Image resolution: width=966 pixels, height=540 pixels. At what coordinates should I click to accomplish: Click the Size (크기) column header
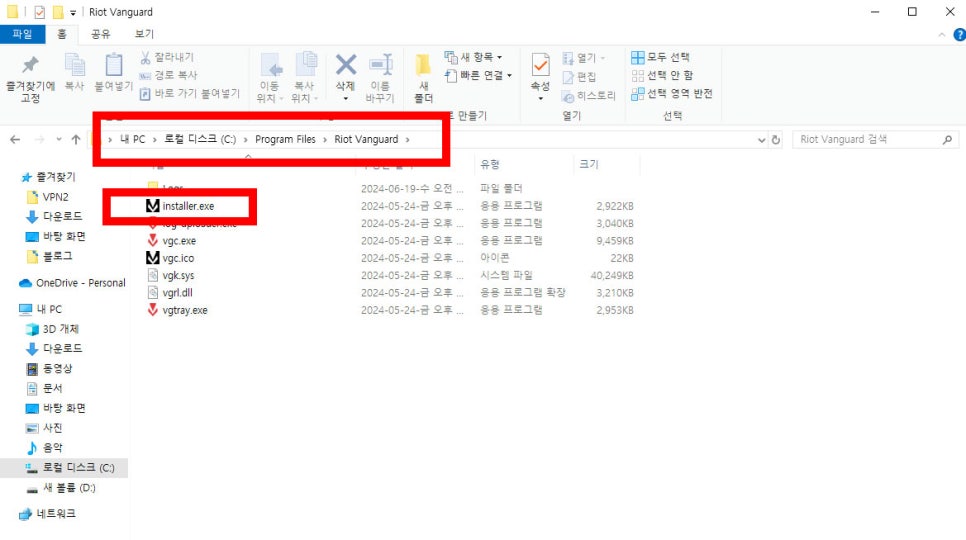pyautogui.click(x=588, y=164)
